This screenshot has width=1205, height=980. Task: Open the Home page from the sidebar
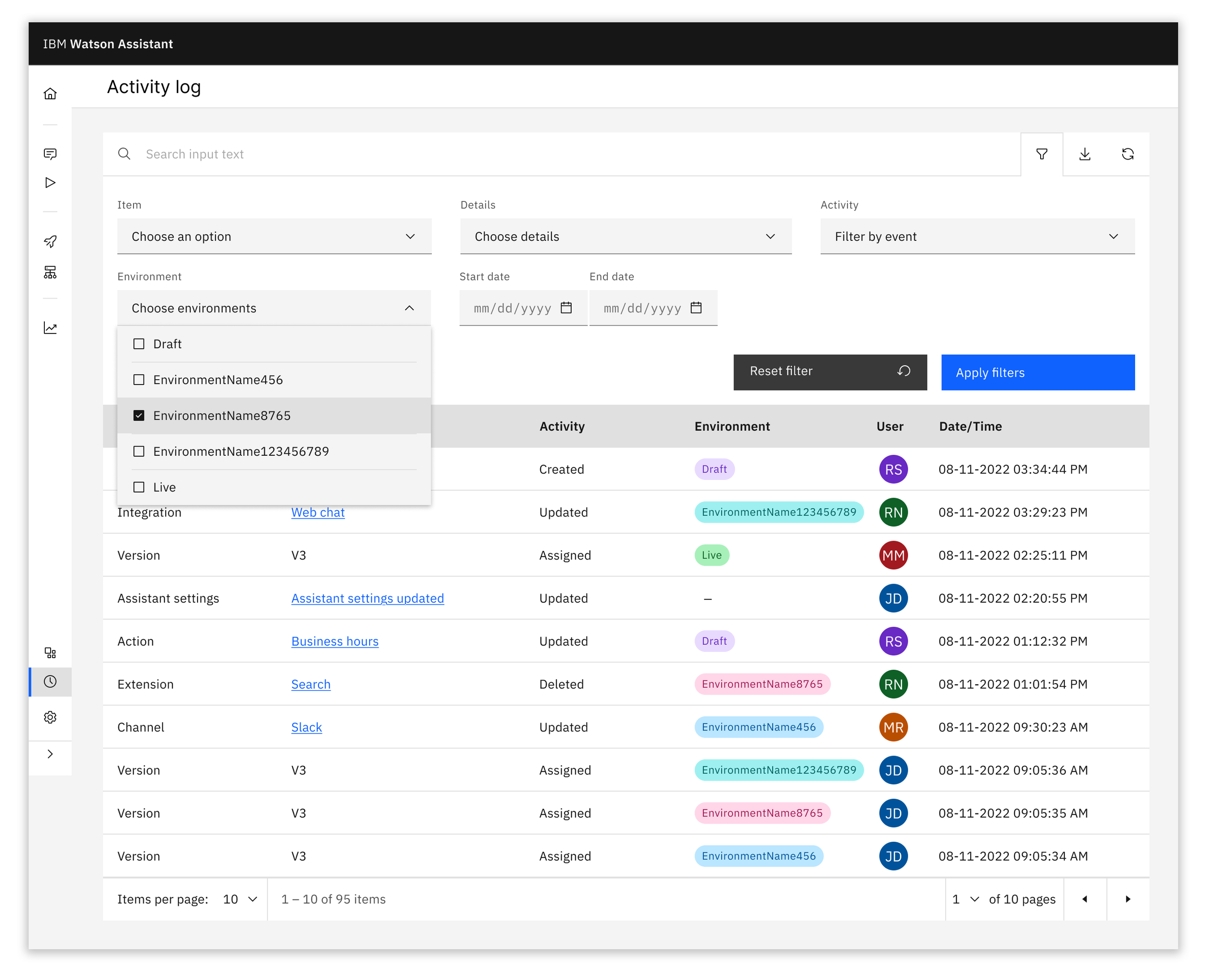(x=50, y=93)
